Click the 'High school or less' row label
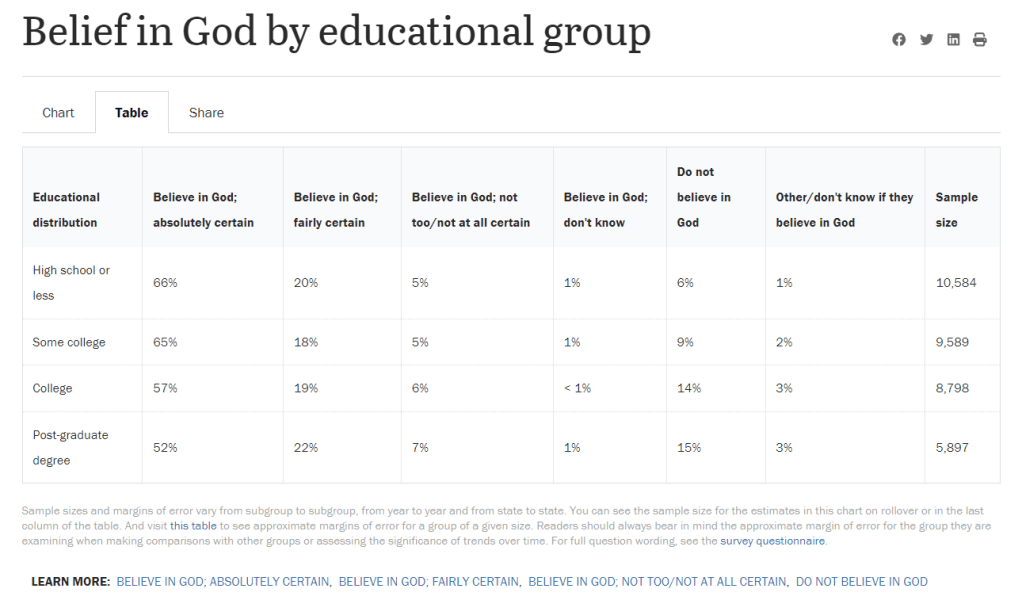The image size is (1022, 600). [x=71, y=283]
